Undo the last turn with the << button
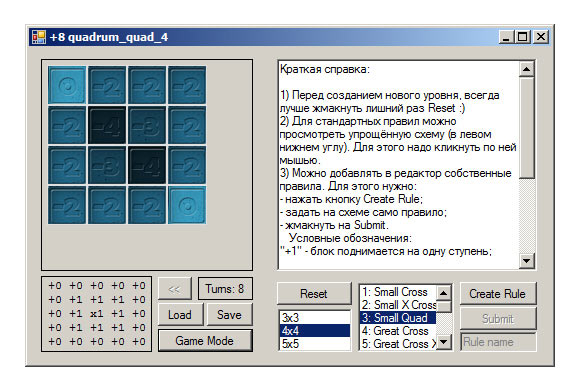The width and height of the screenshot is (580, 390). pyautogui.click(x=175, y=289)
